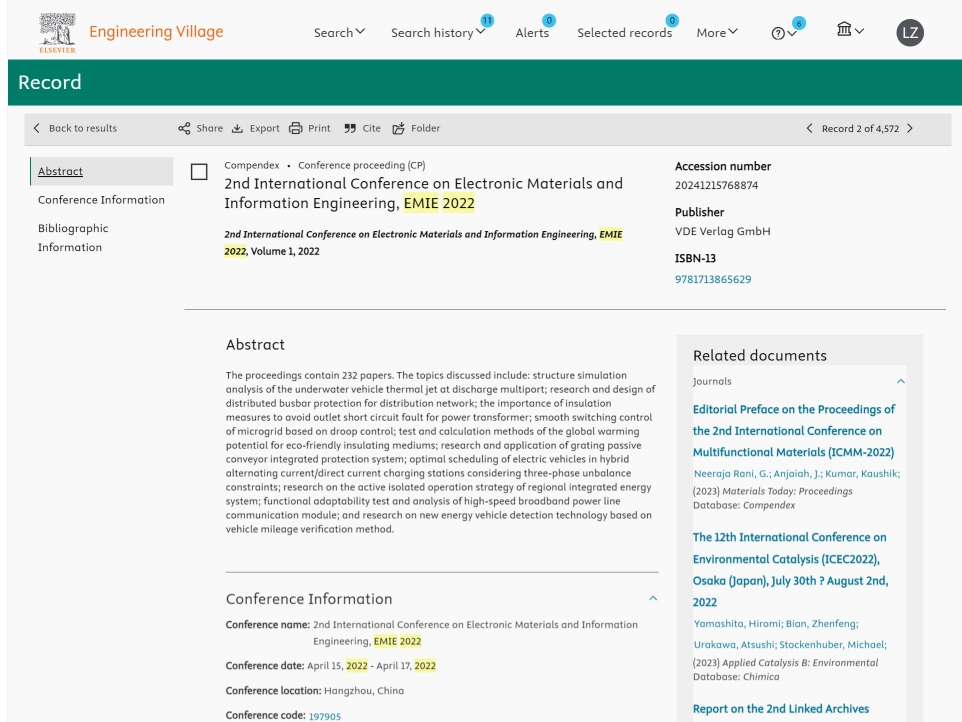Collapse the Conference Information section
The image size is (962, 722).
click(x=654, y=598)
